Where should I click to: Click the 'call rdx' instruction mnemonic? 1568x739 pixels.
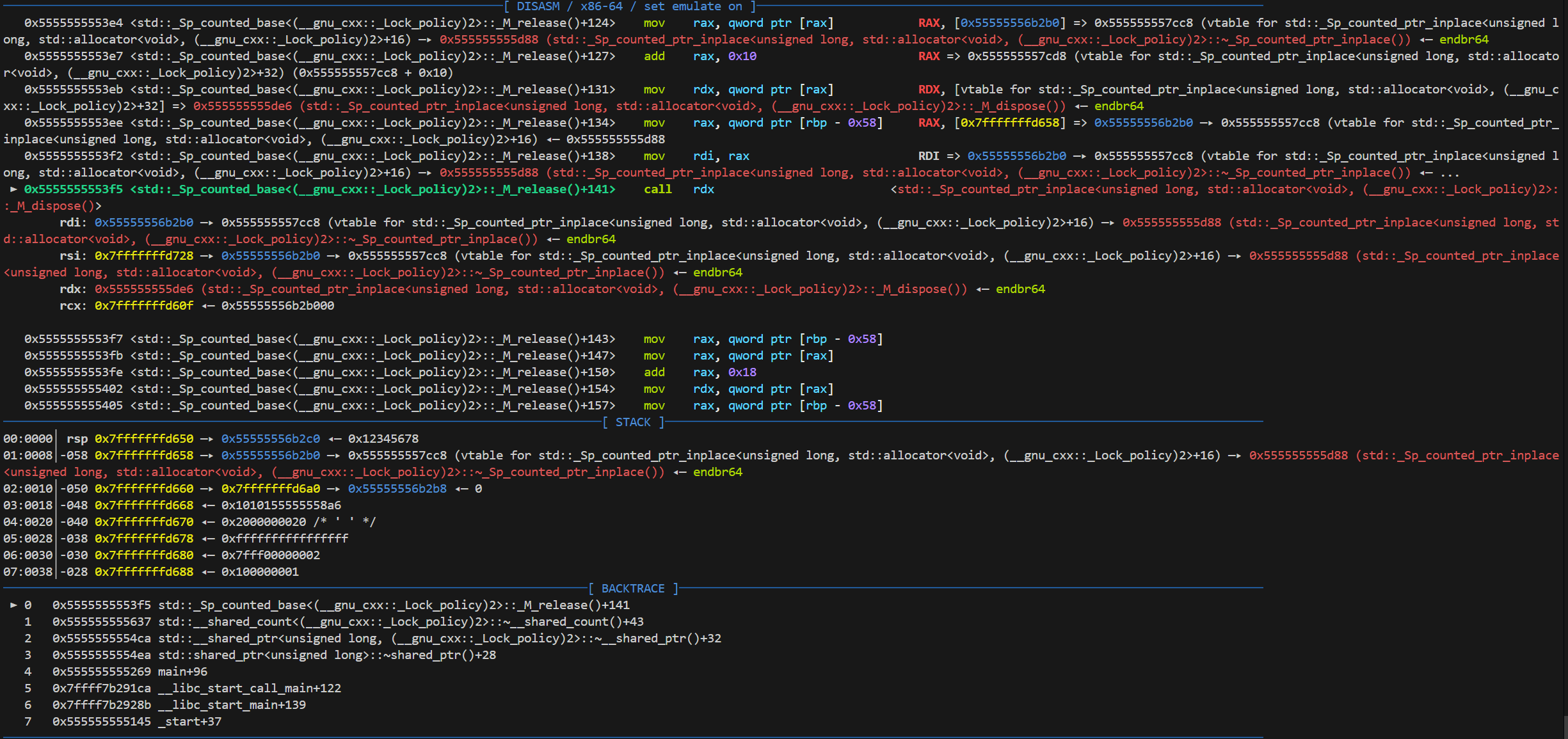657,189
